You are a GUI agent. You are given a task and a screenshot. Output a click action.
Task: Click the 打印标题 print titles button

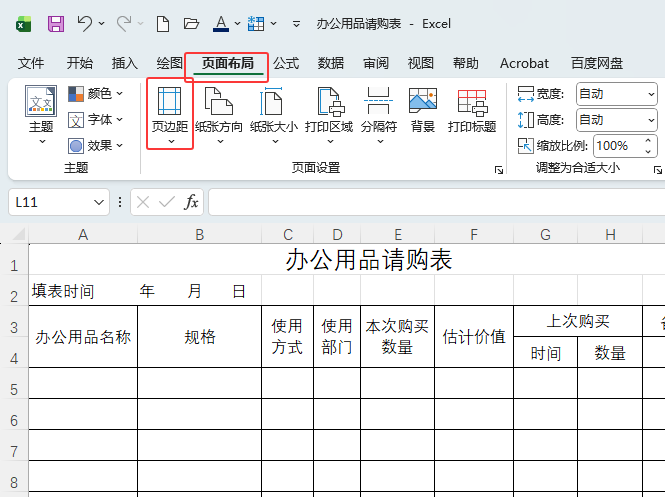(472, 110)
